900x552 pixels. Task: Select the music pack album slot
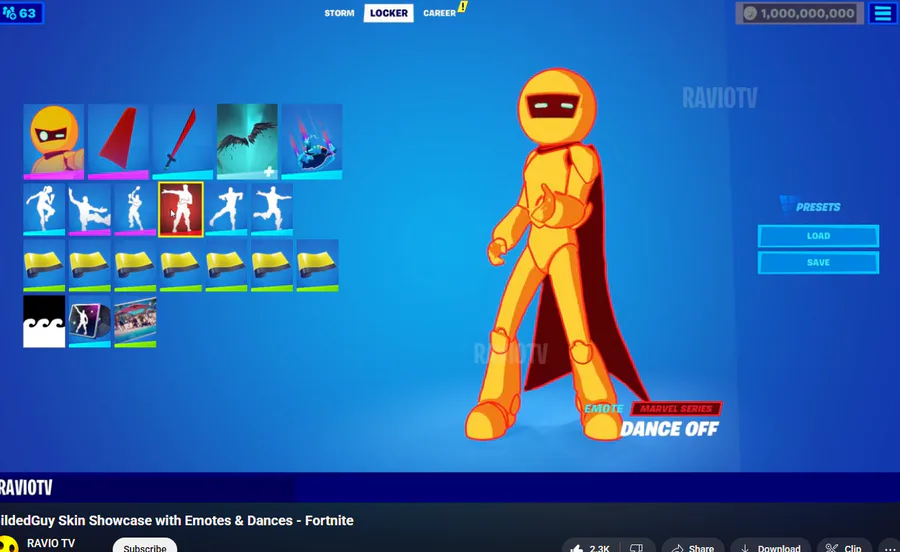[90, 321]
